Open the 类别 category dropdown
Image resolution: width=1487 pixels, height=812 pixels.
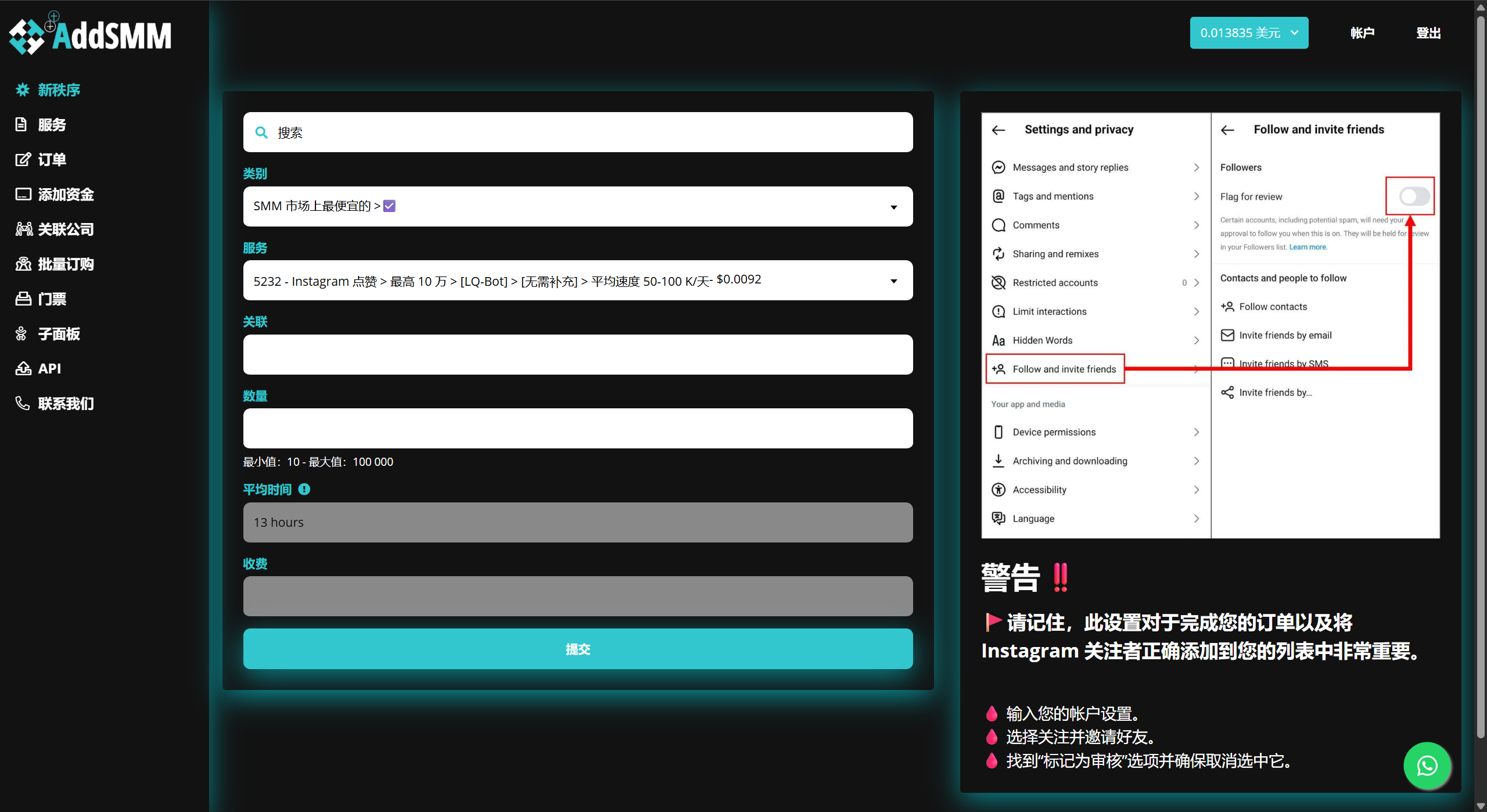(x=578, y=206)
